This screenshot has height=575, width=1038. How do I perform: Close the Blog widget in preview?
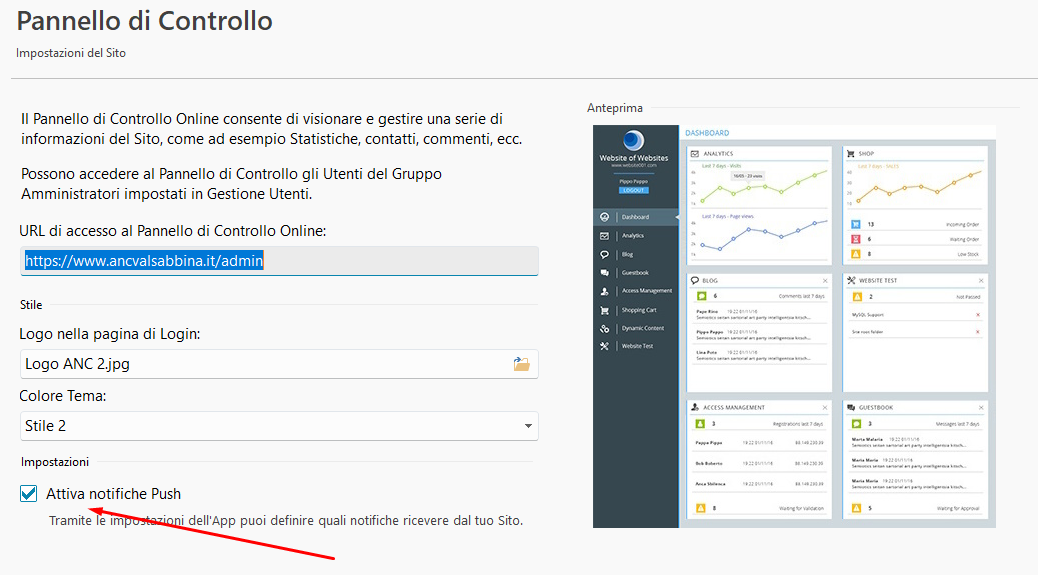(x=825, y=281)
